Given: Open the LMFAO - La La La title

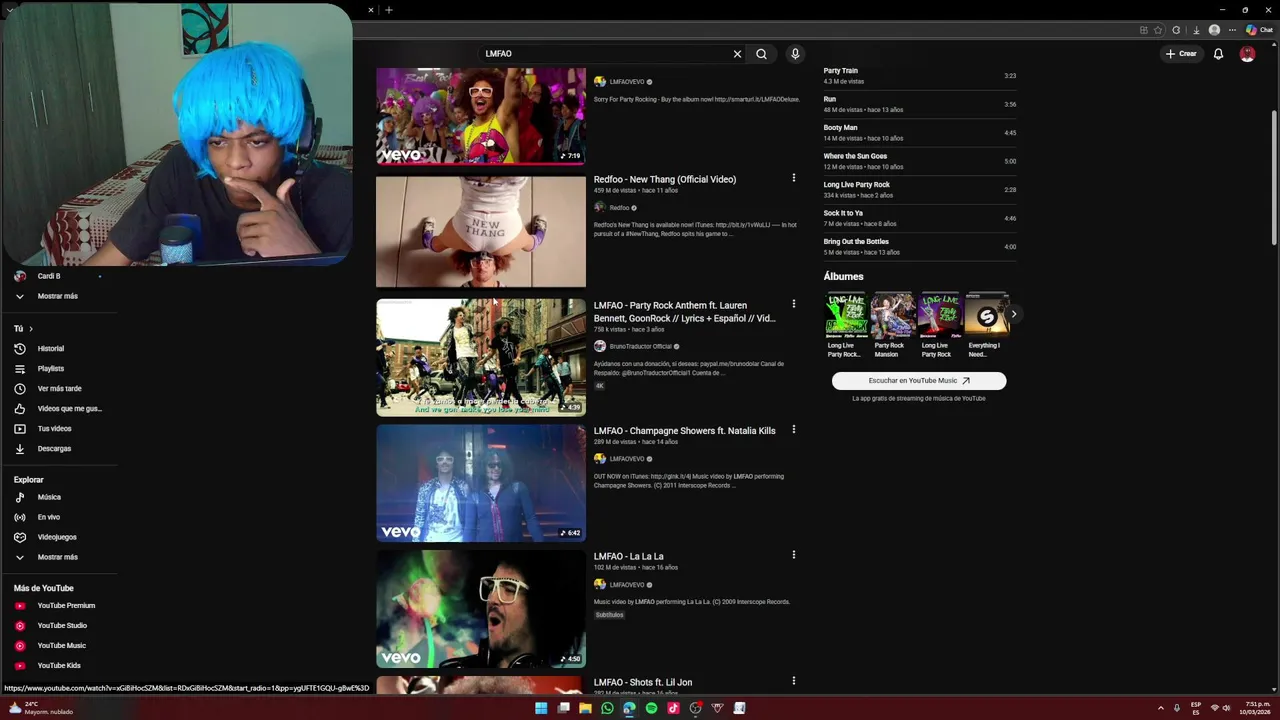Looking at the screenshot, I should [x=629, y=556].
